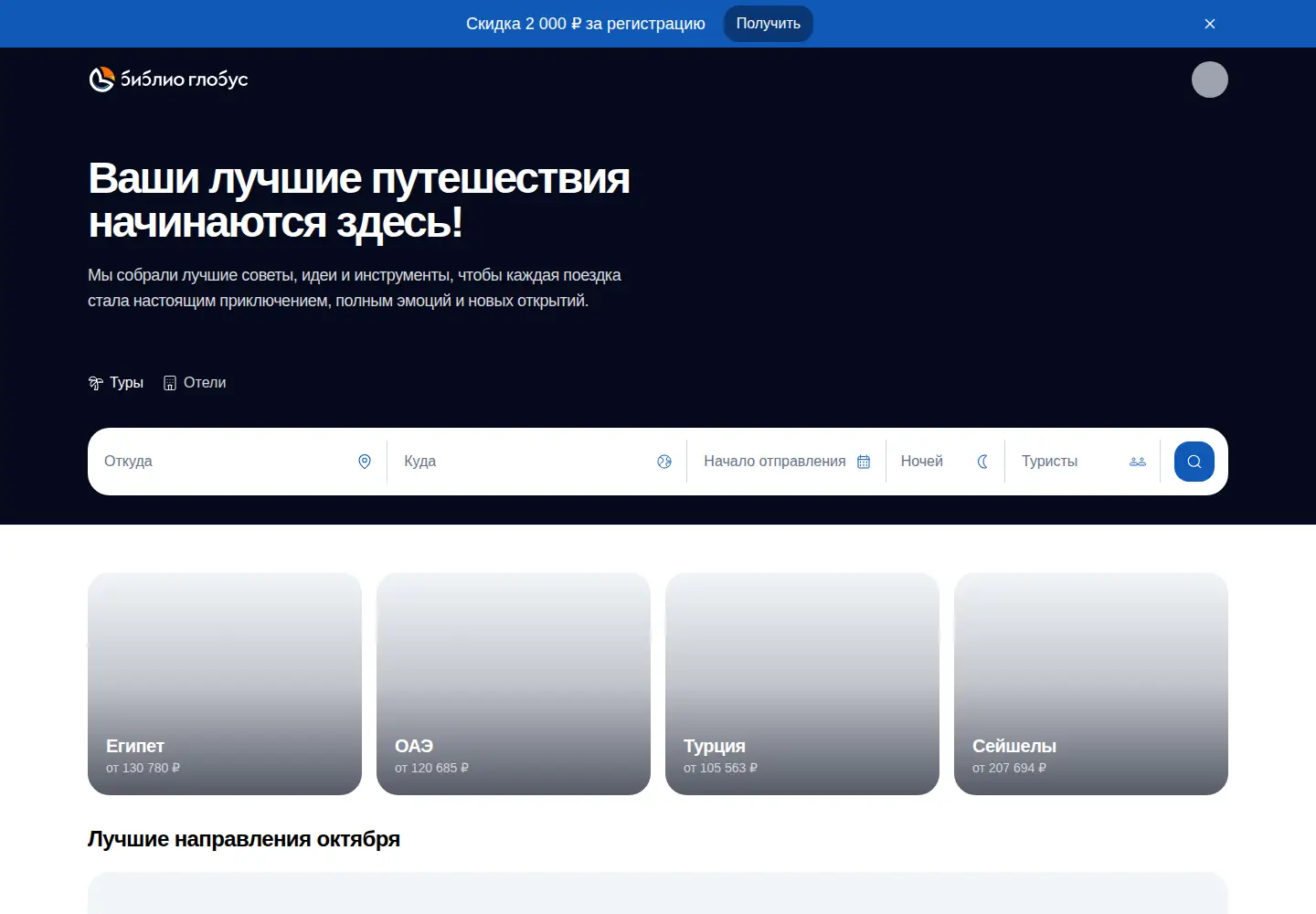Screen dimensions: 1316x914
Task: Click the blue search magnifier button
Action: pos(1194,462)
